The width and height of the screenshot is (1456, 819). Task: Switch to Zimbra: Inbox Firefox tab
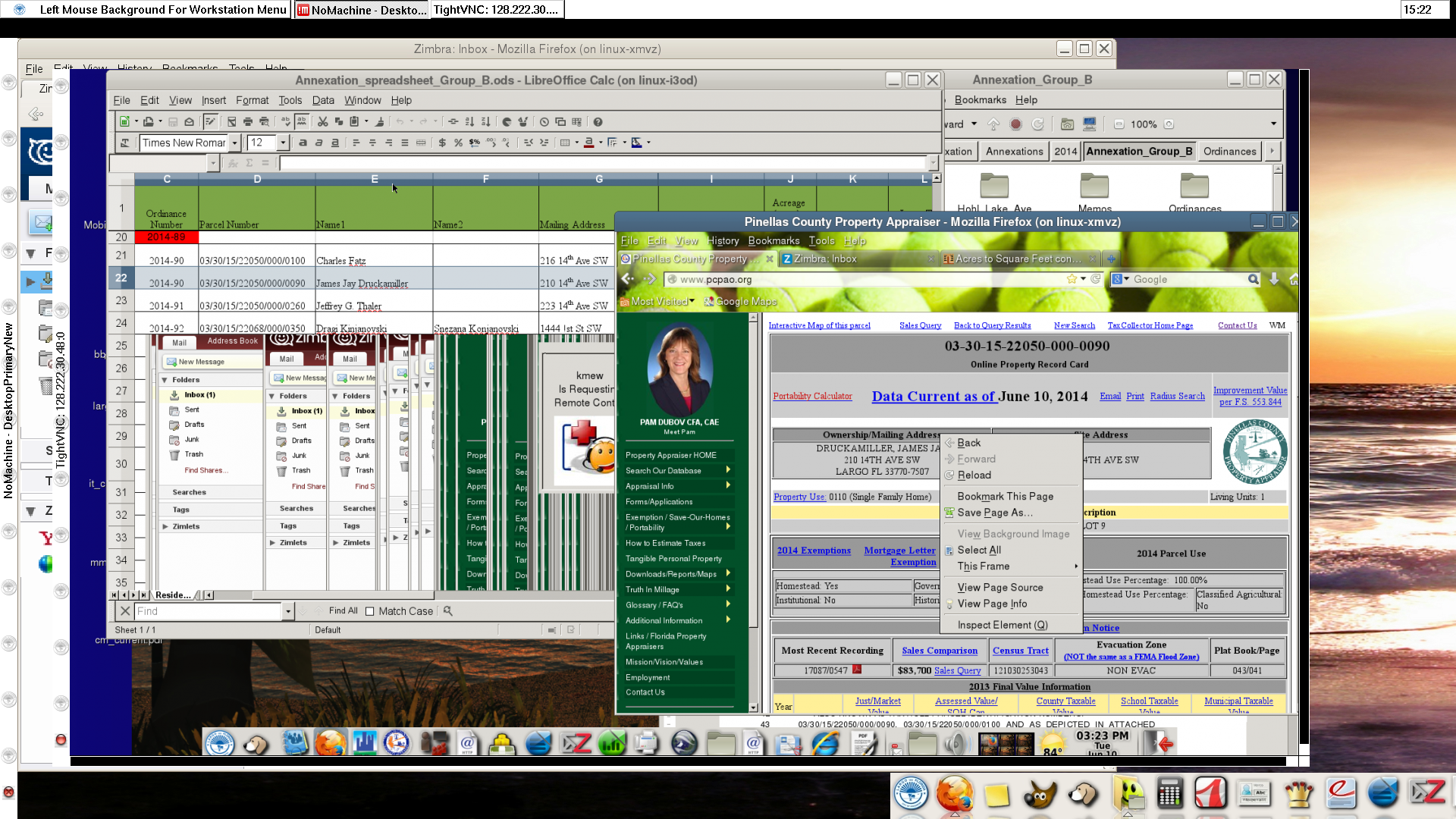[x=858, y=259]
